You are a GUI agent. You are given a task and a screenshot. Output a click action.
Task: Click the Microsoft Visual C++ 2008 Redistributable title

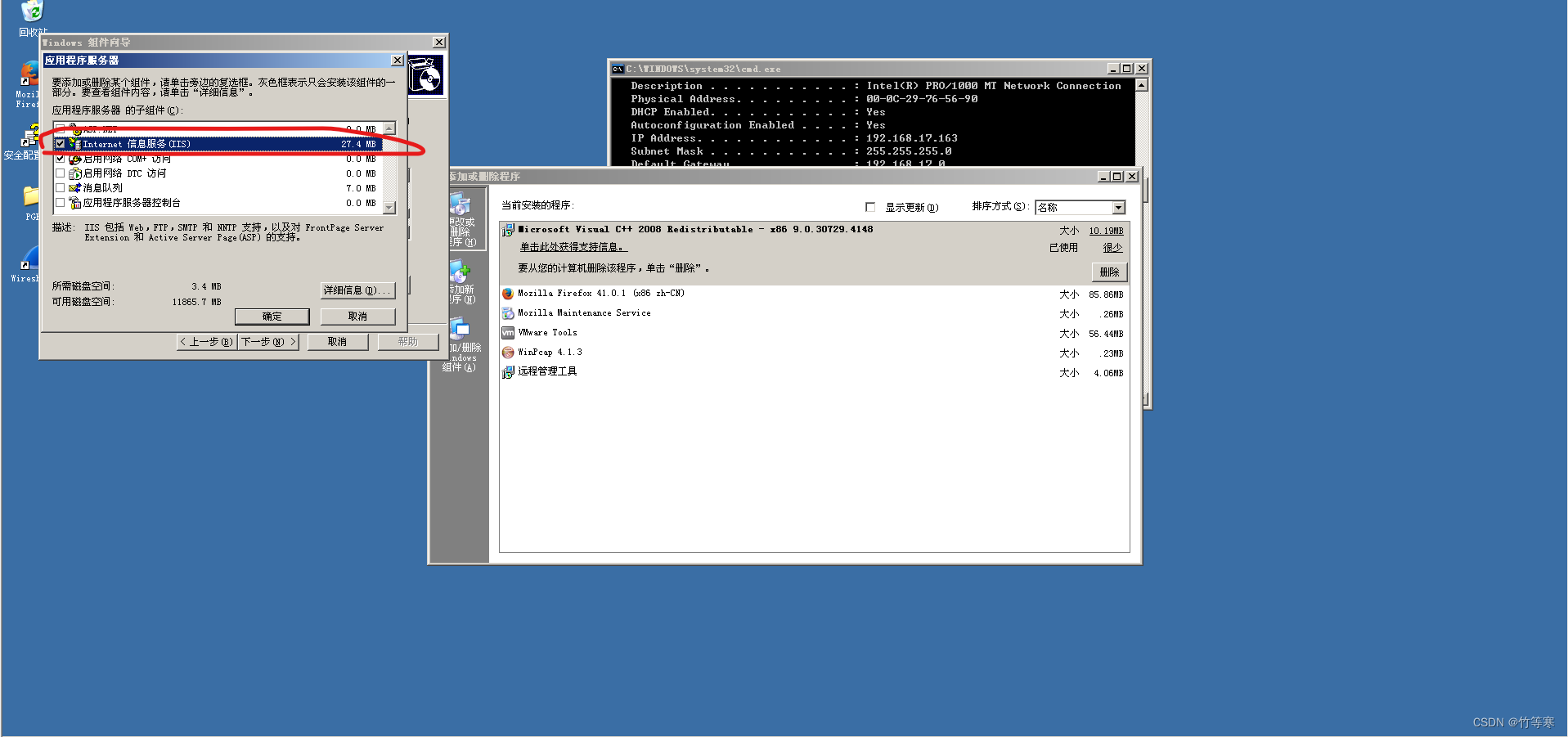pyautogui.click(x=695, y=230)
